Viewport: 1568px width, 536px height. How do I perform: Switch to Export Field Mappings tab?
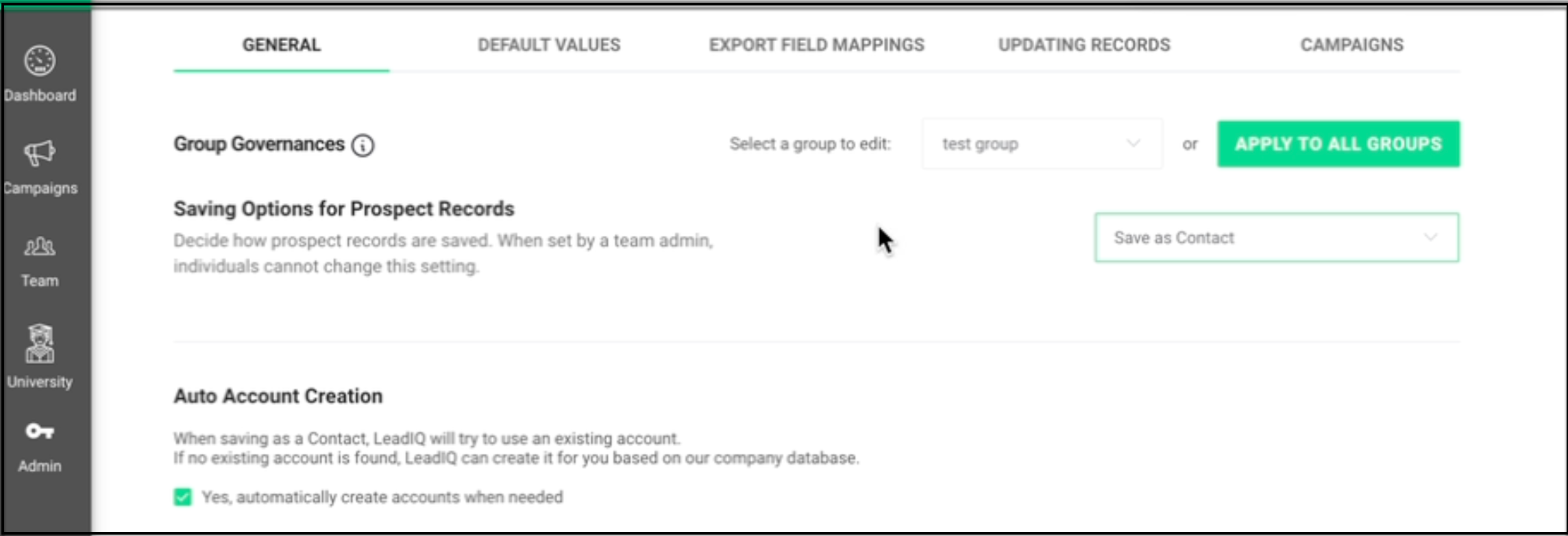pos(816,45)
